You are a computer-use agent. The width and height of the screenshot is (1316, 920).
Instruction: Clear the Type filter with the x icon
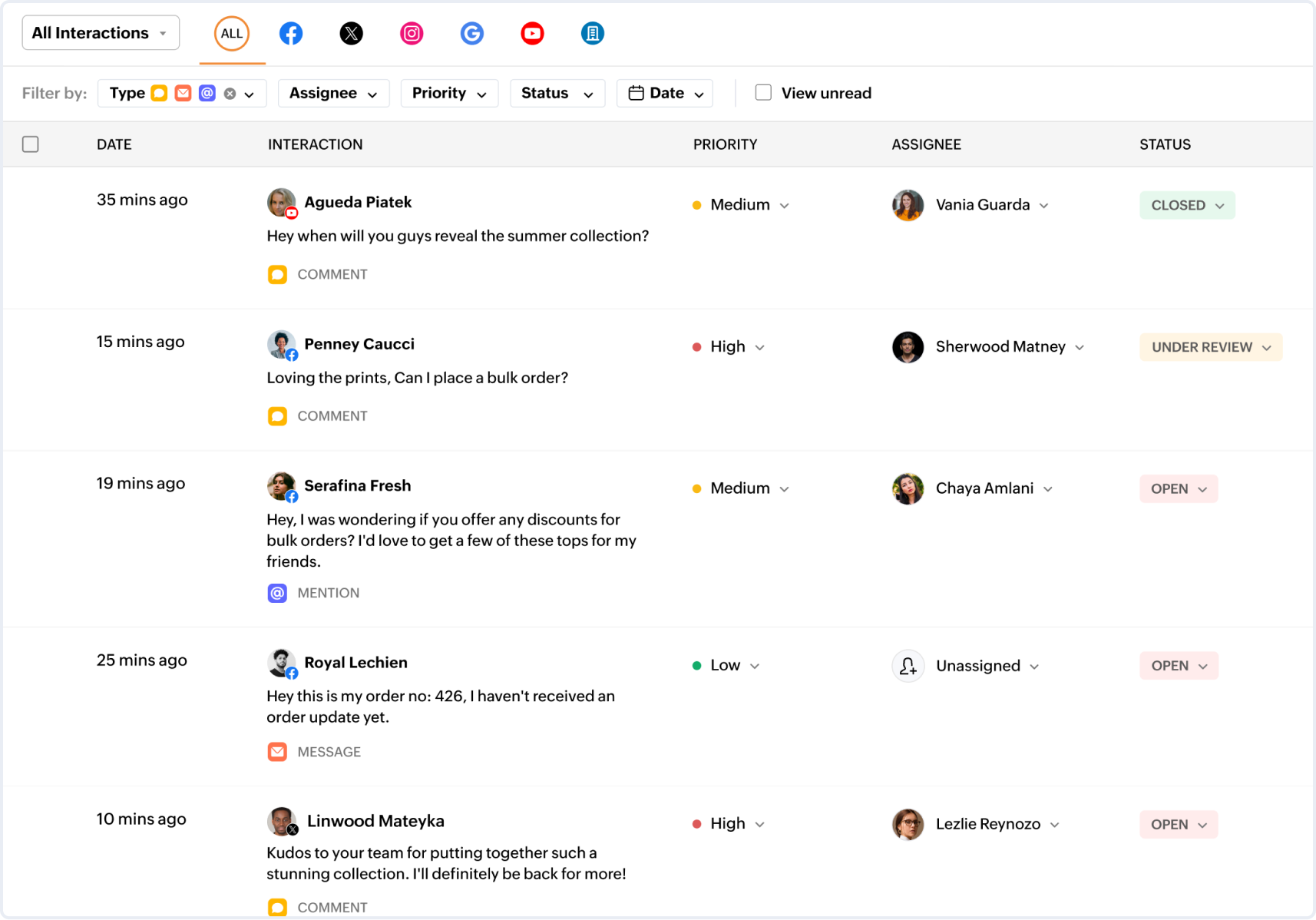230,94
